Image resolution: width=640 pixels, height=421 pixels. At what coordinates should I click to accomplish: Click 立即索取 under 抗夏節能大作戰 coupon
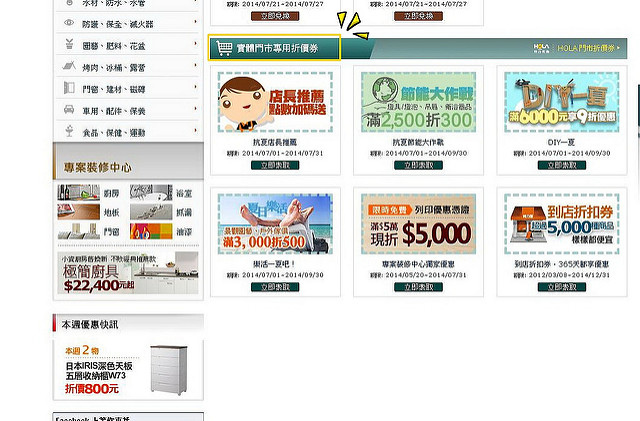coord(418,165)
